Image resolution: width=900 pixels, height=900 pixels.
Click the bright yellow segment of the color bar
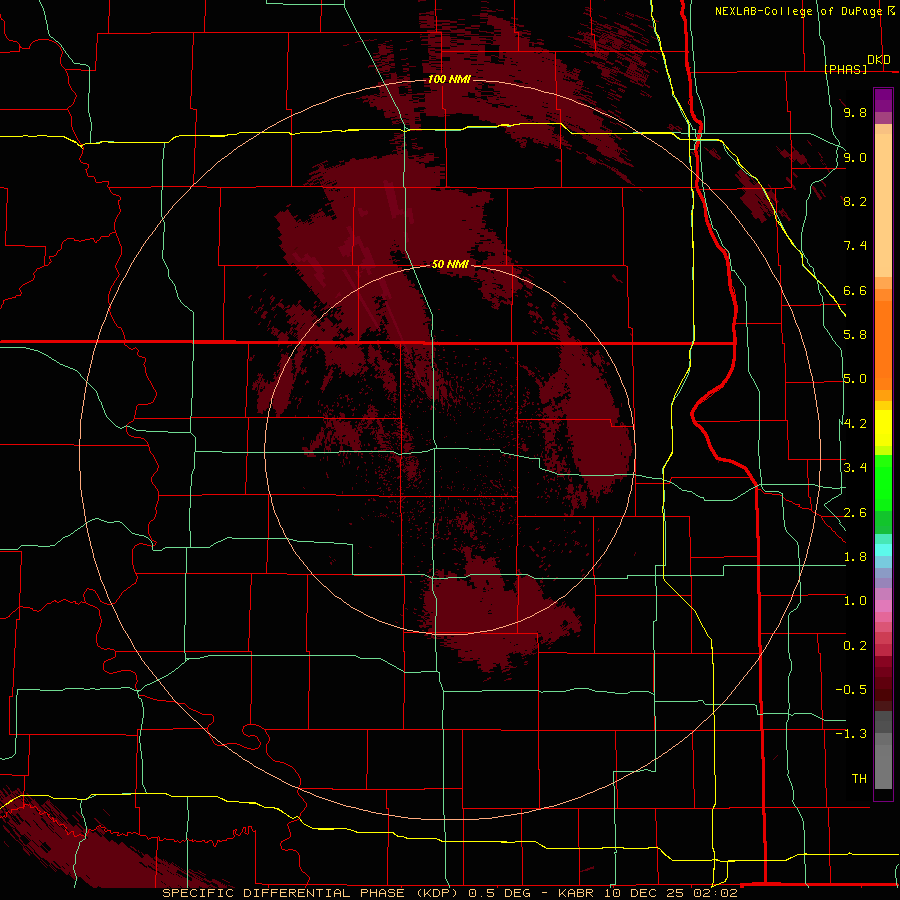pos(883,428)
